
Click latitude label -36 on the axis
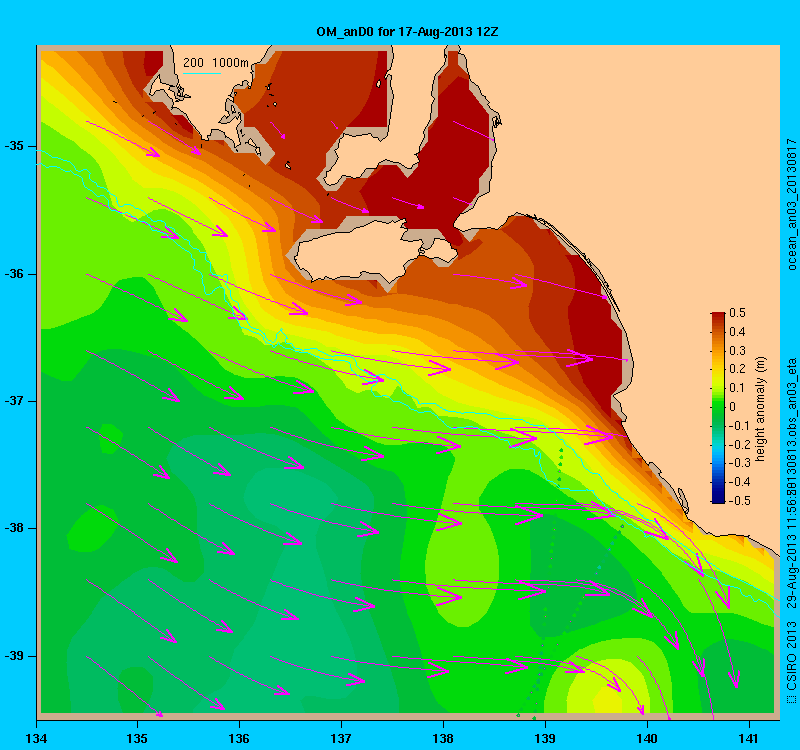point(14,274)
